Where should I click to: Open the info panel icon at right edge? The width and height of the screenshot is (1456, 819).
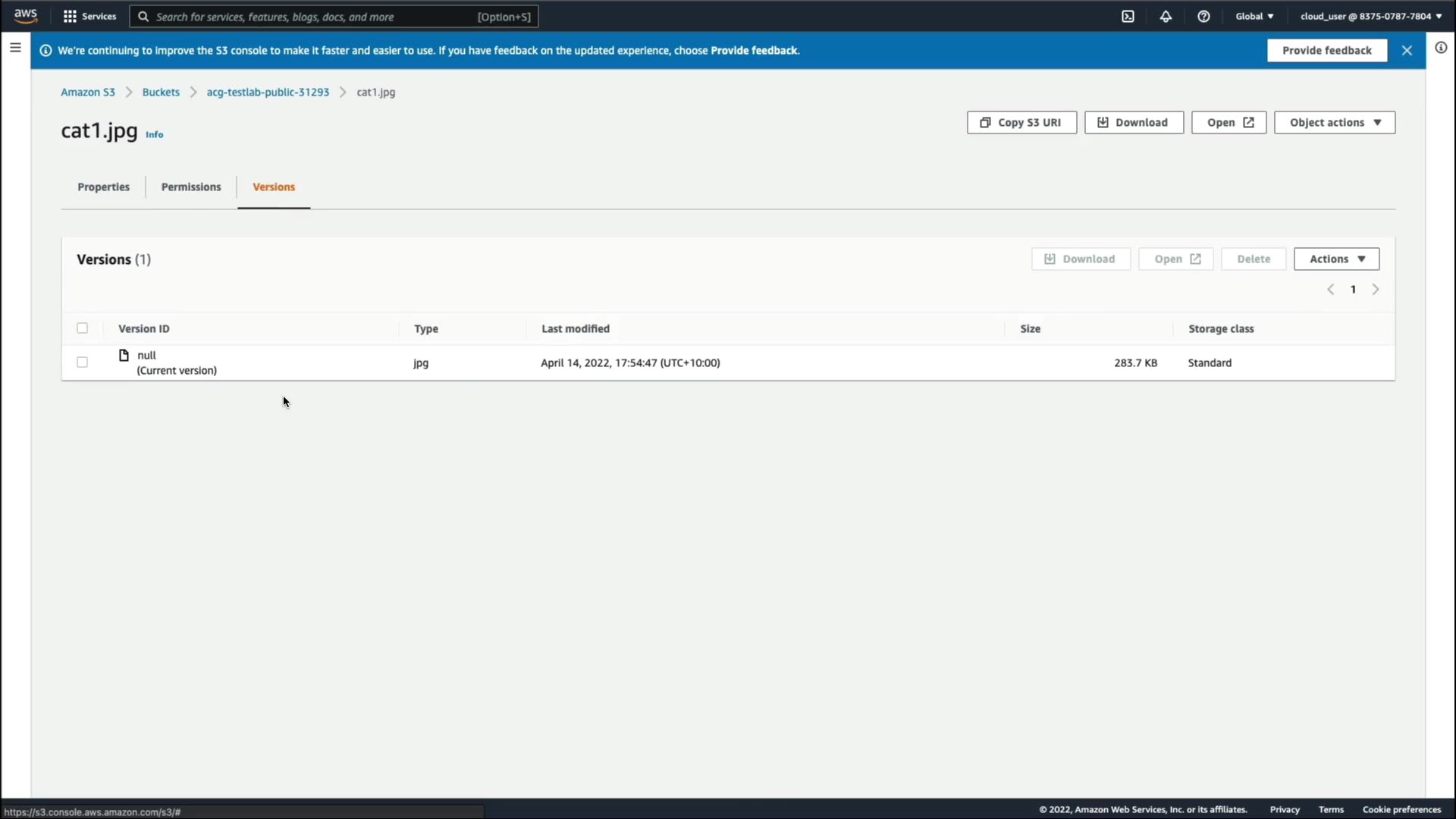pos(1441,48)
